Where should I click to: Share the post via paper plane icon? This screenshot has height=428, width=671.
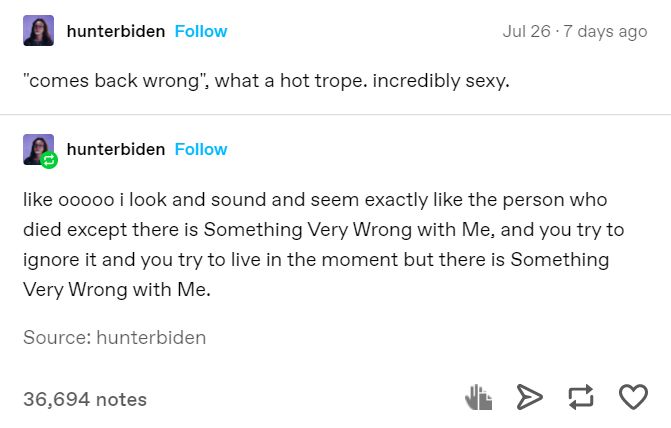pos(528,398)
